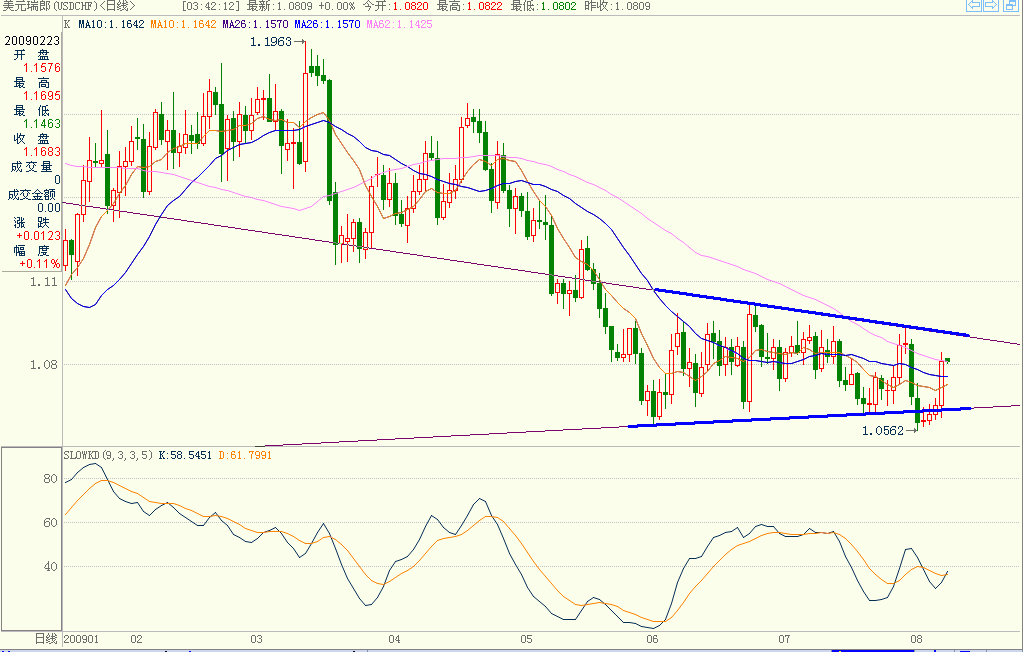Viewport: 1023px width, 652px height.
Task: Click the 1.0562 low price annotation
Action: click(883, 431)
